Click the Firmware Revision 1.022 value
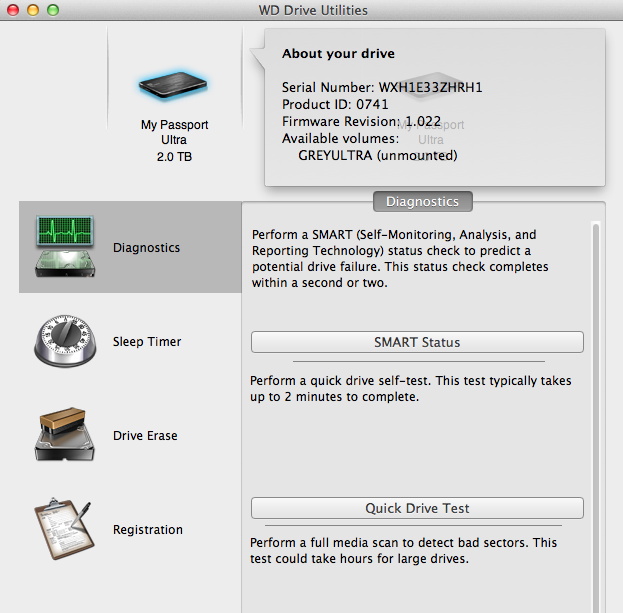623x613 pixels. (423, 121)
